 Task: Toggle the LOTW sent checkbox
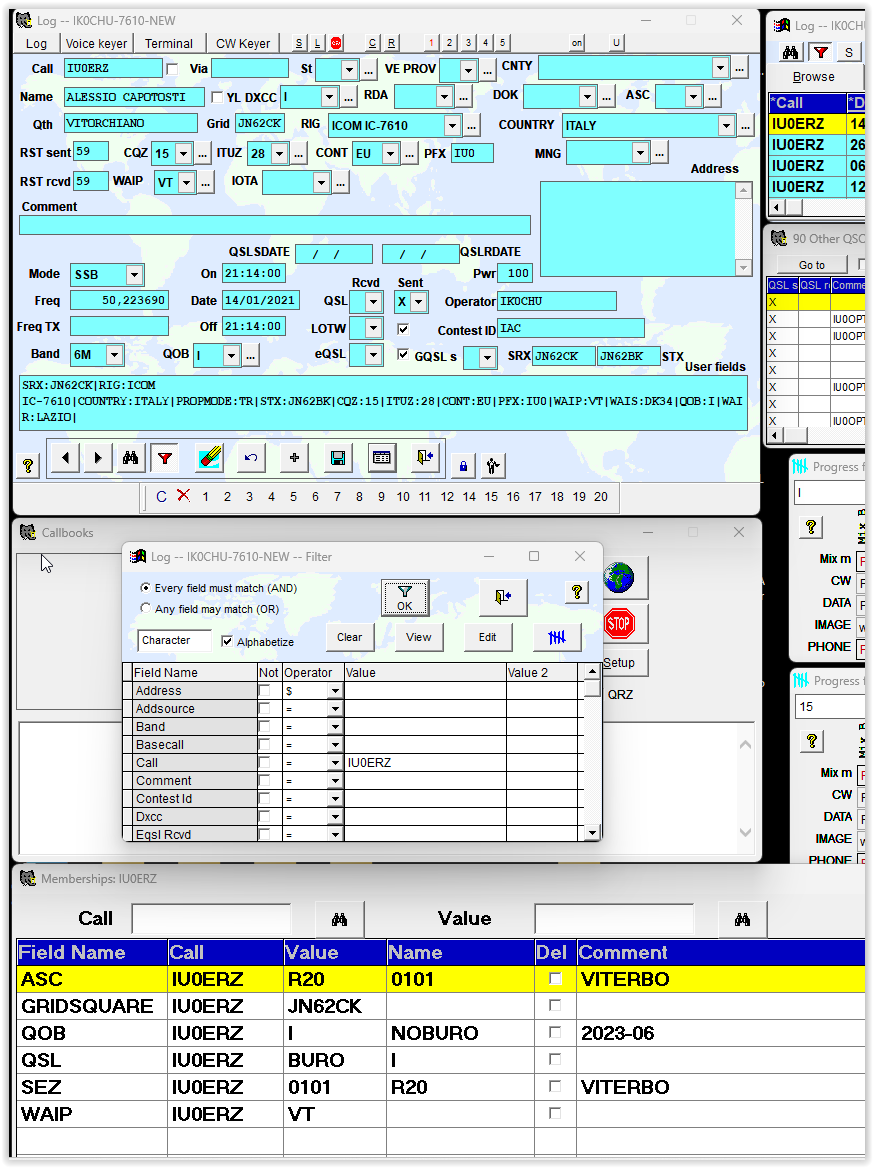[403, 328]
